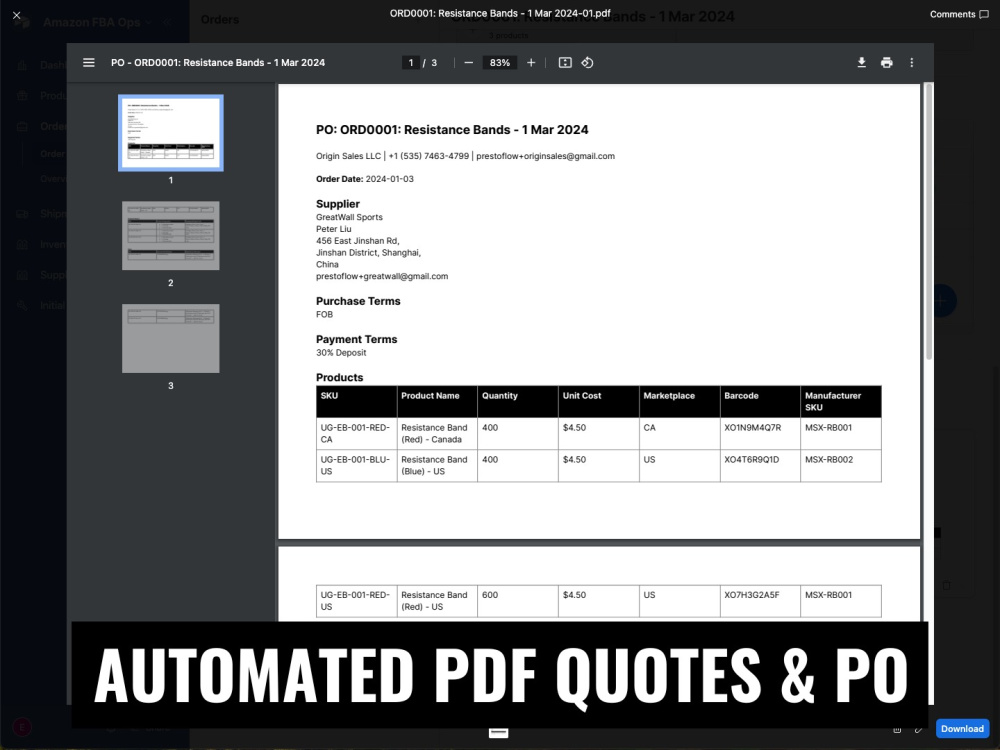Click the 30% Deposit text
The width and height of the screenshot is (1000, 750).
(341, 353)
